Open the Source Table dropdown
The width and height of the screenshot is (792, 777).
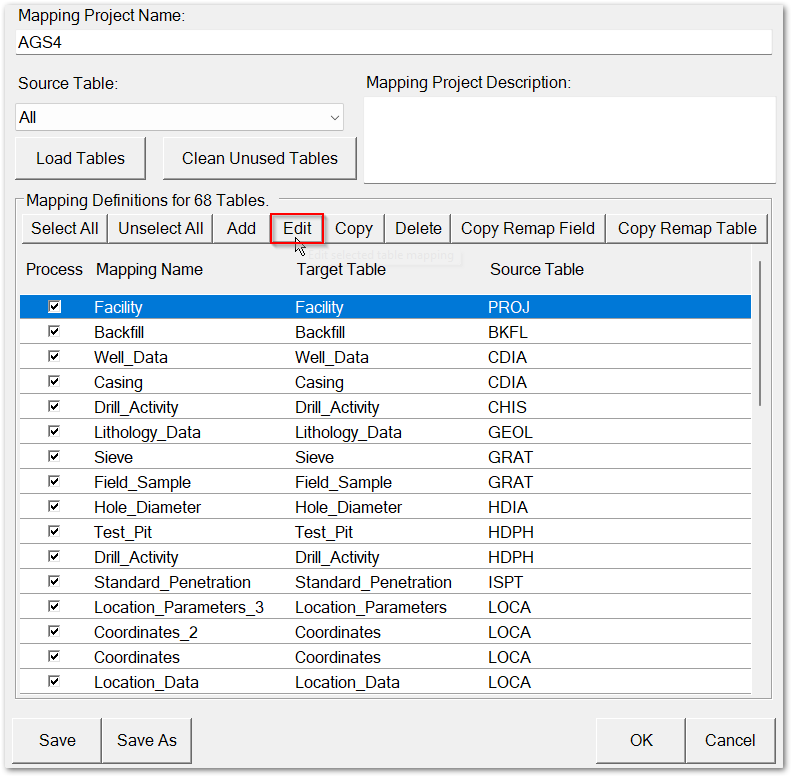point(179,117)
